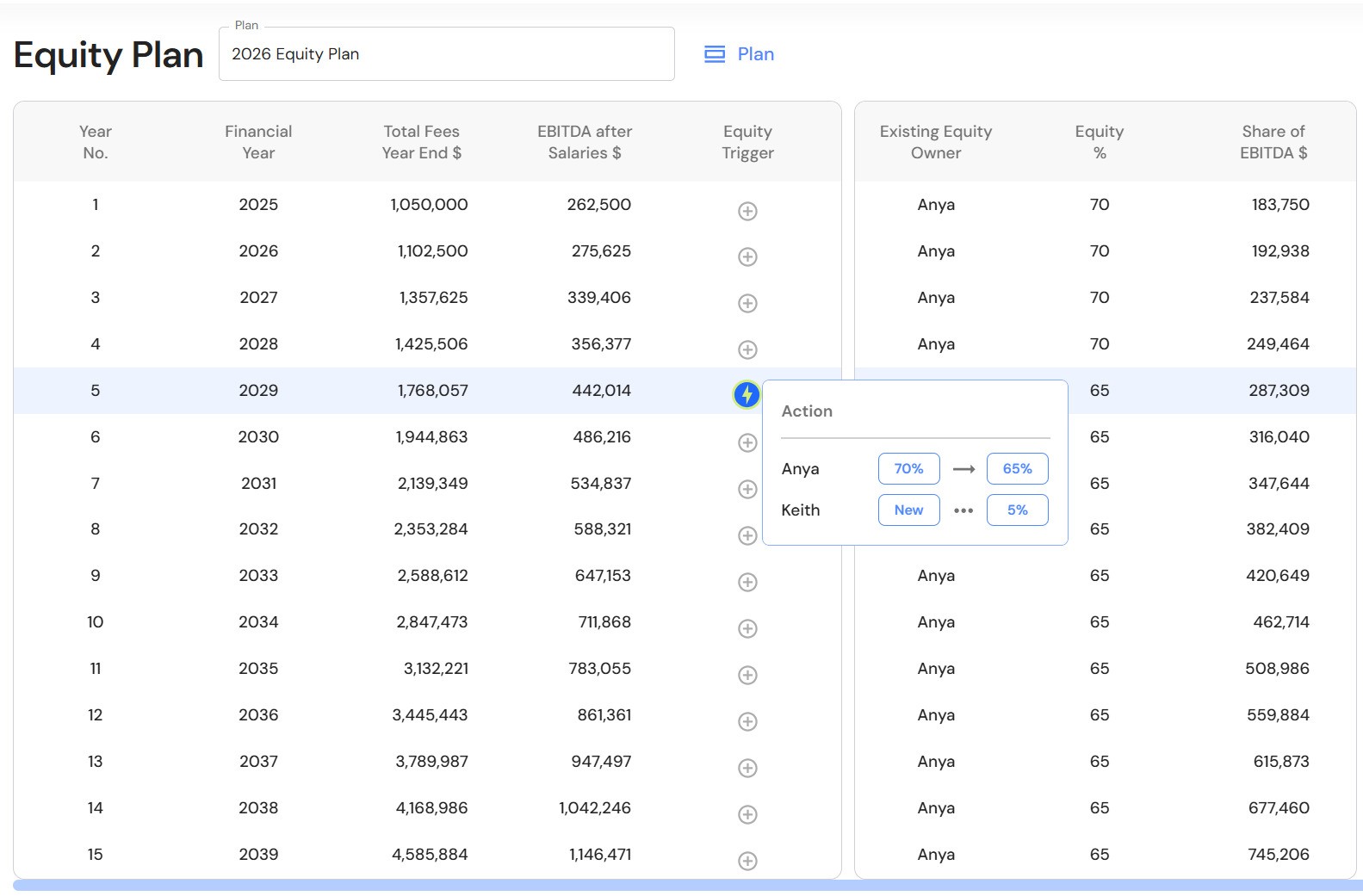Screen dimensions: 1363x896
Task: Click the plus trigger icon for 2030
Action: coord(747,443)
